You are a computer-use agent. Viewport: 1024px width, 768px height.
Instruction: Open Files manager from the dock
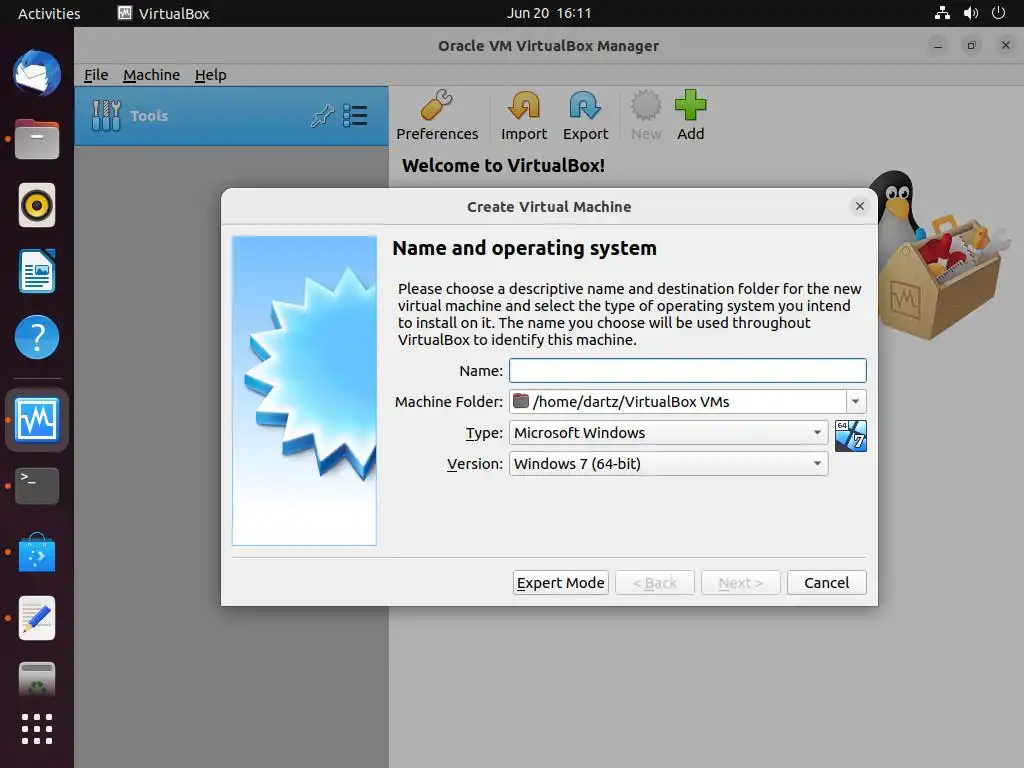coord(37,139)
